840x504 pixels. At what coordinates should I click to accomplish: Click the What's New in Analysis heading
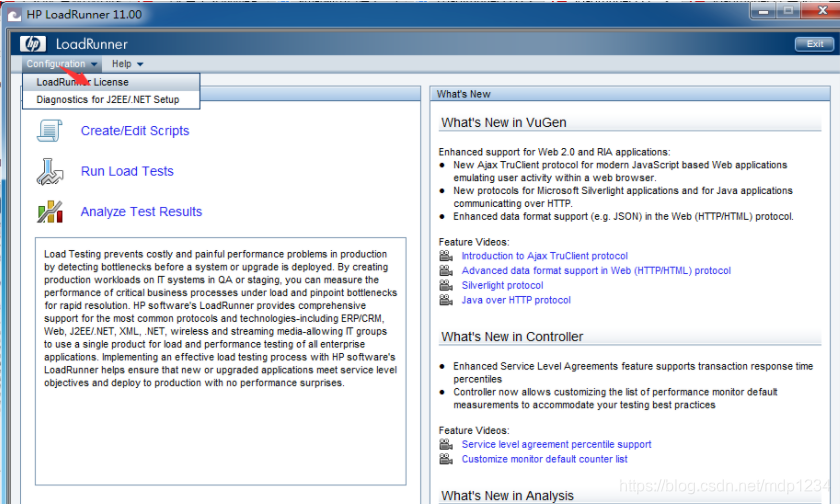point(507,496)
